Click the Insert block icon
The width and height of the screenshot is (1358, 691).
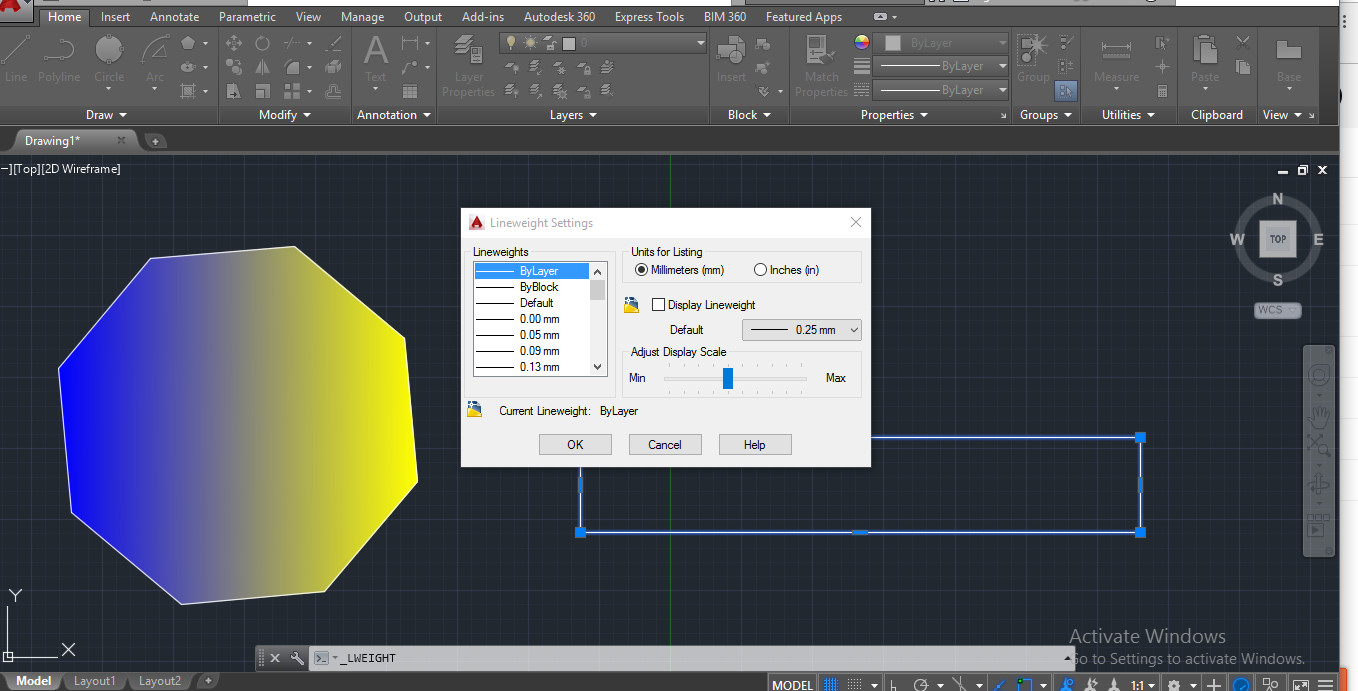(x=729, y=52)
